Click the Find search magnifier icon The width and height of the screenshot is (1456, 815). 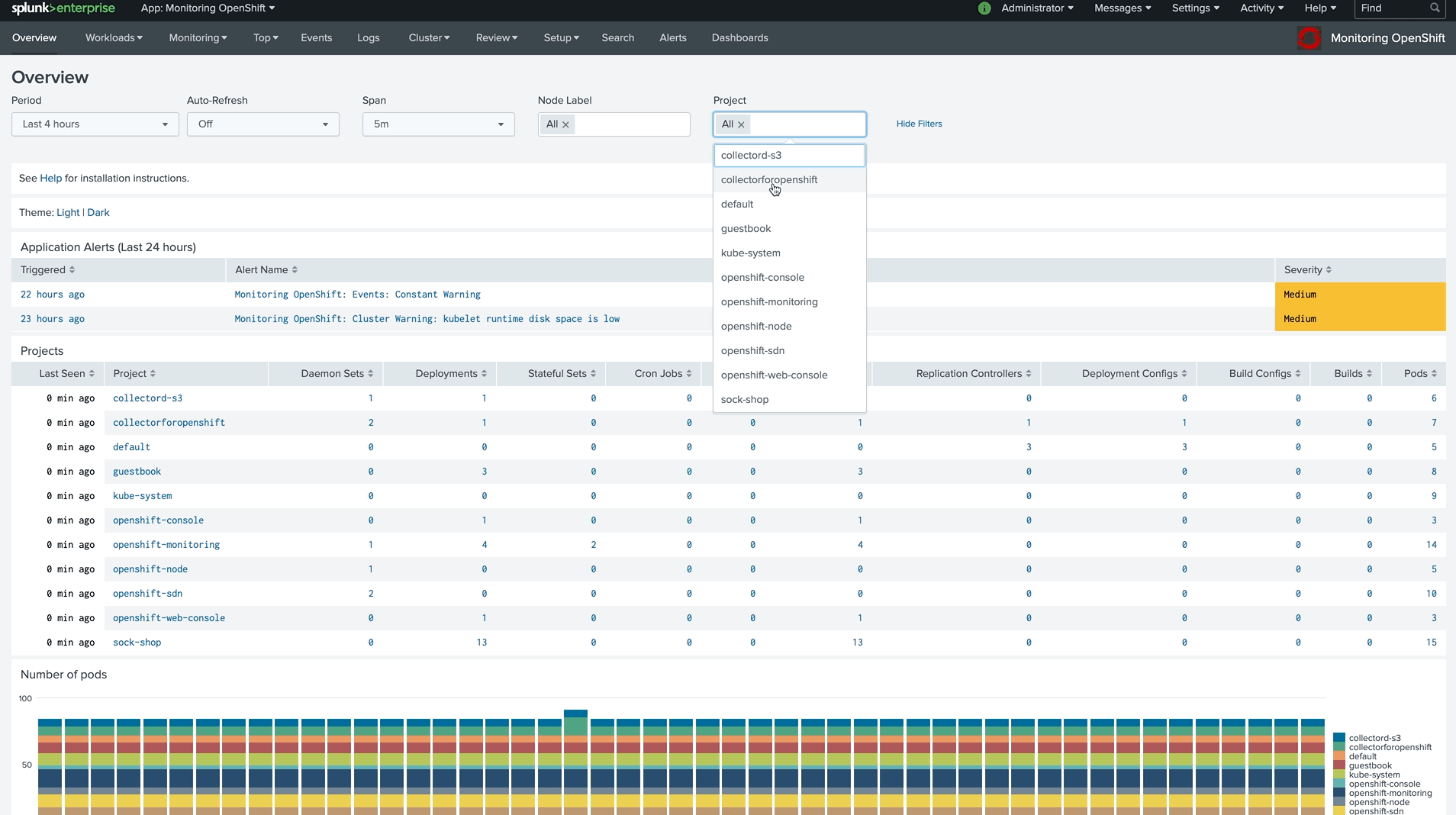[x=1435, y=8]
